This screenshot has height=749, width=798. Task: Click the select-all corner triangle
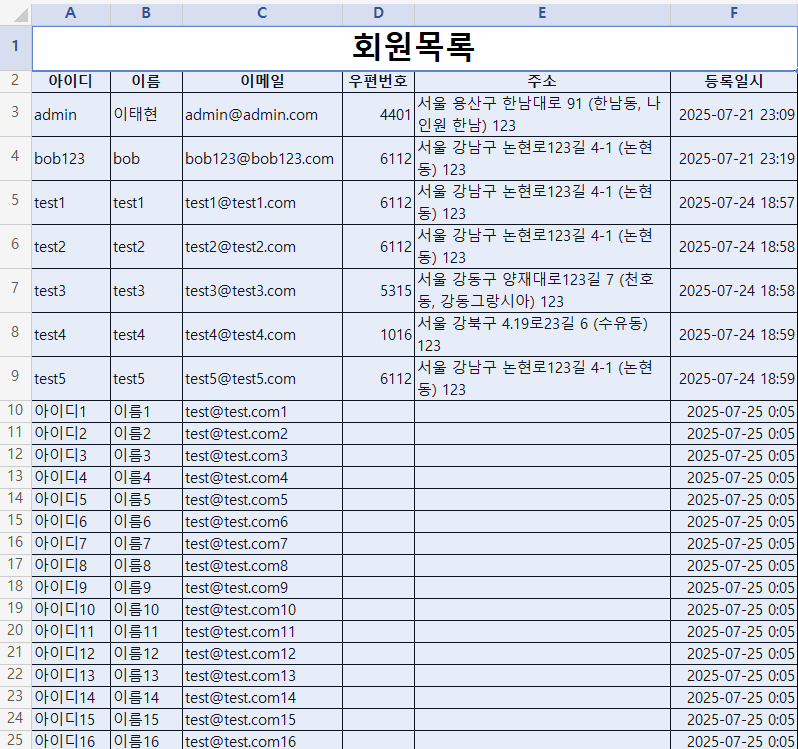(x=20, y=14)
